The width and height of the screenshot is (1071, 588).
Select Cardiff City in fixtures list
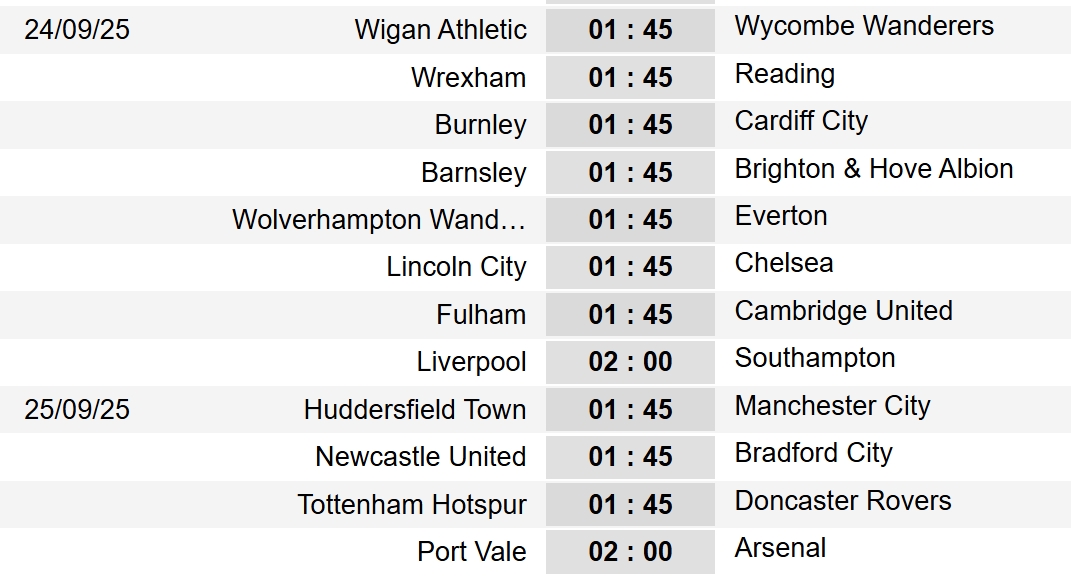tap(801, 121)
